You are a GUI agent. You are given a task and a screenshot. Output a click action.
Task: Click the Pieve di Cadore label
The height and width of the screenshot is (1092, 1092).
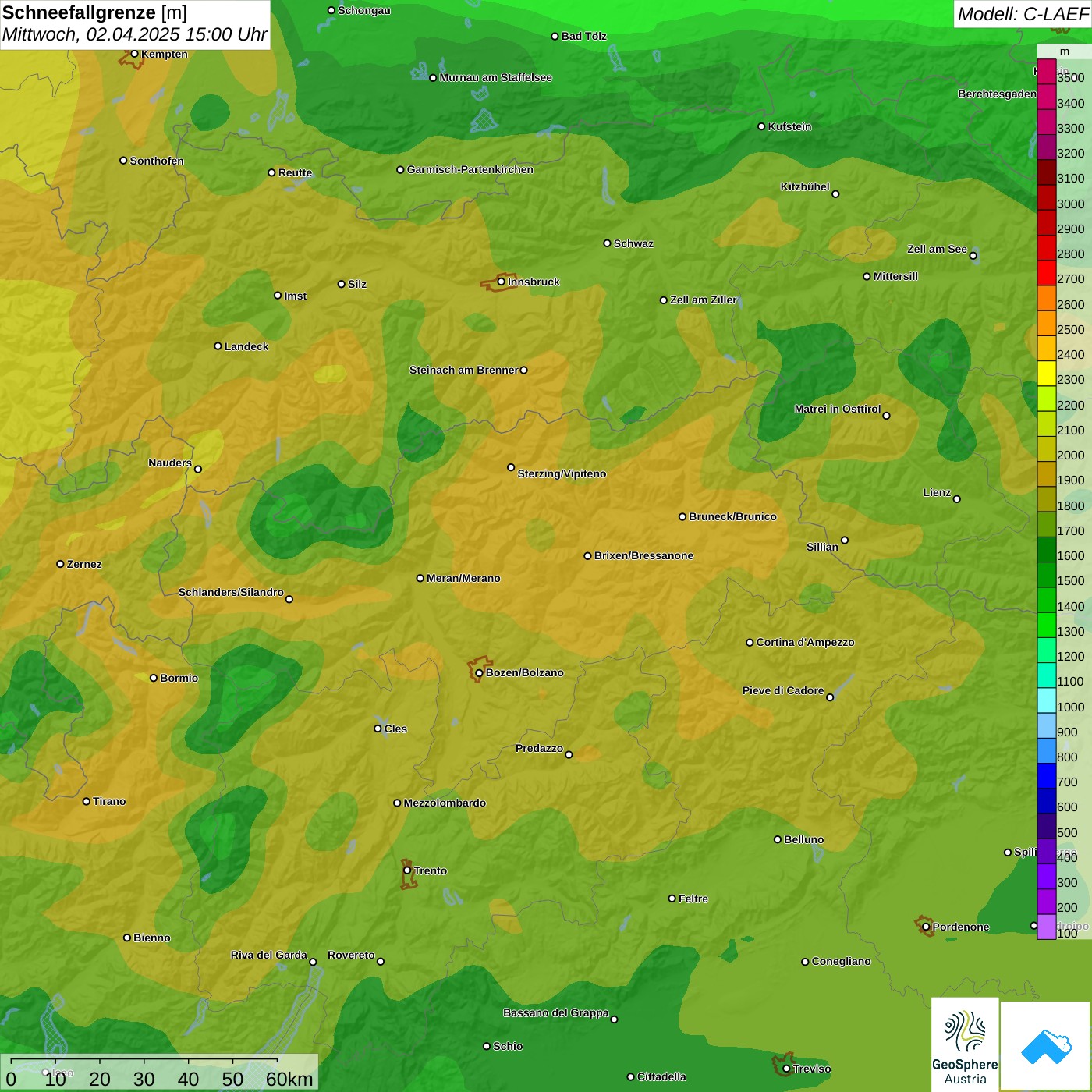(x=783, y=690)
